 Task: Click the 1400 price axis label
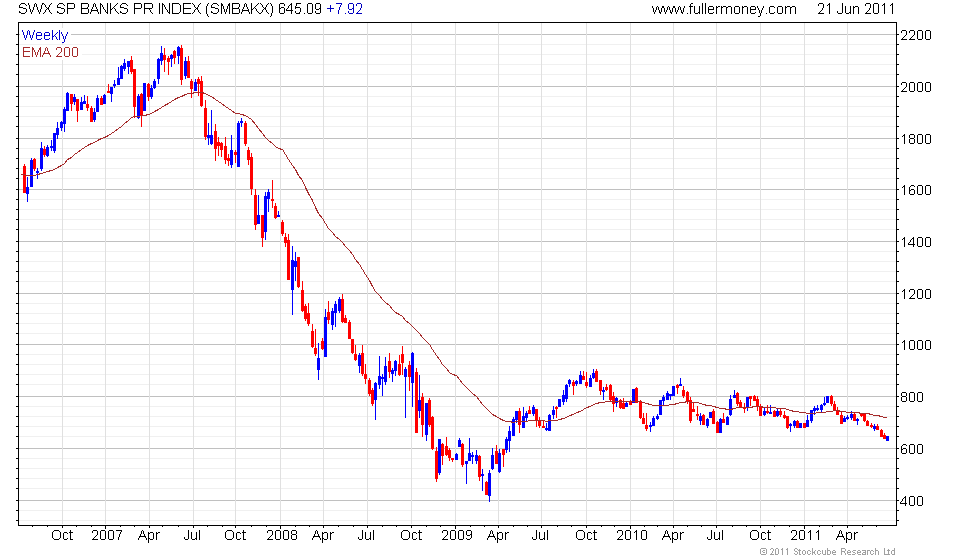916,242
